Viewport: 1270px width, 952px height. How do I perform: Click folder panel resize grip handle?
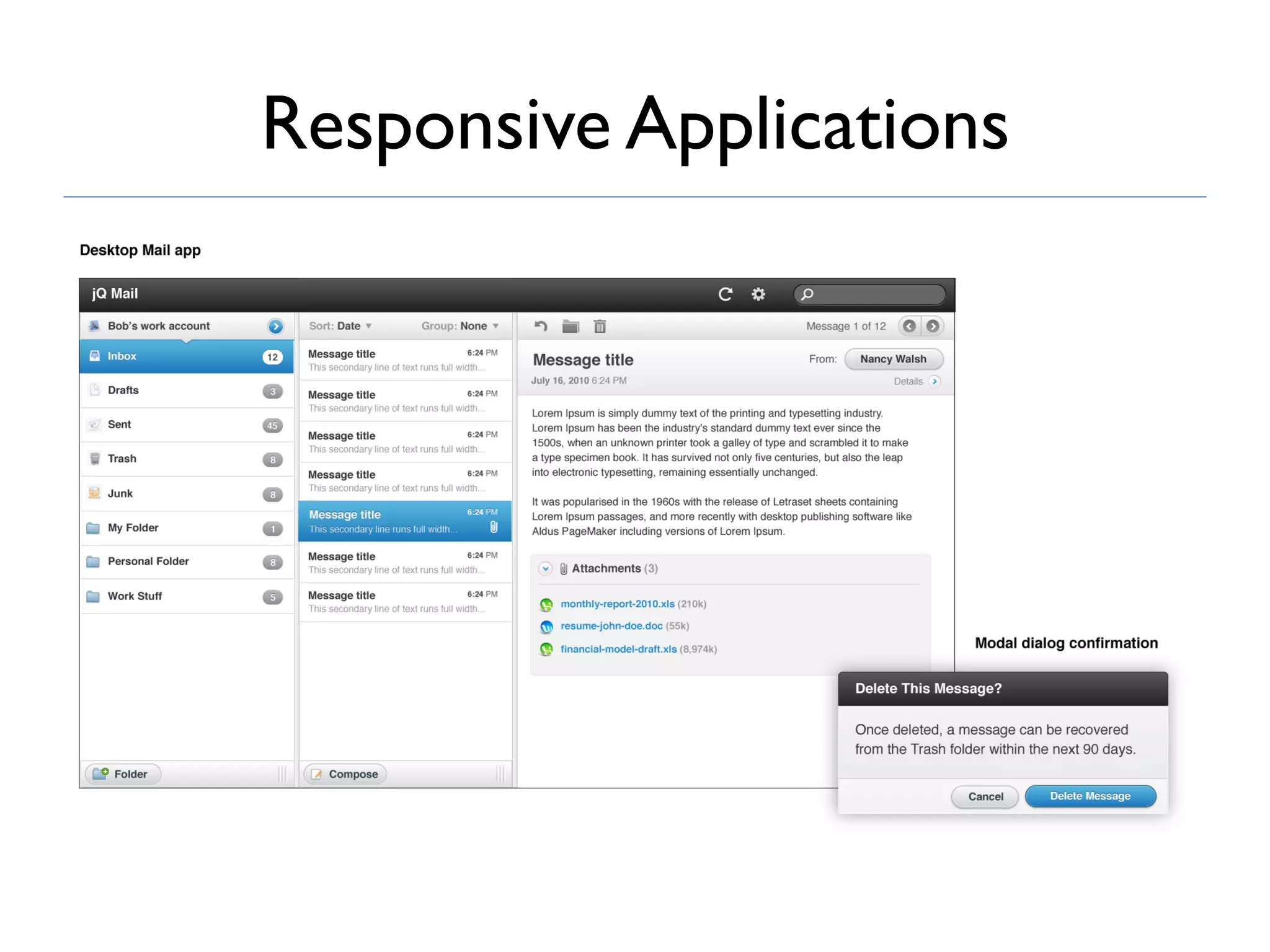(x=282, y=774)
